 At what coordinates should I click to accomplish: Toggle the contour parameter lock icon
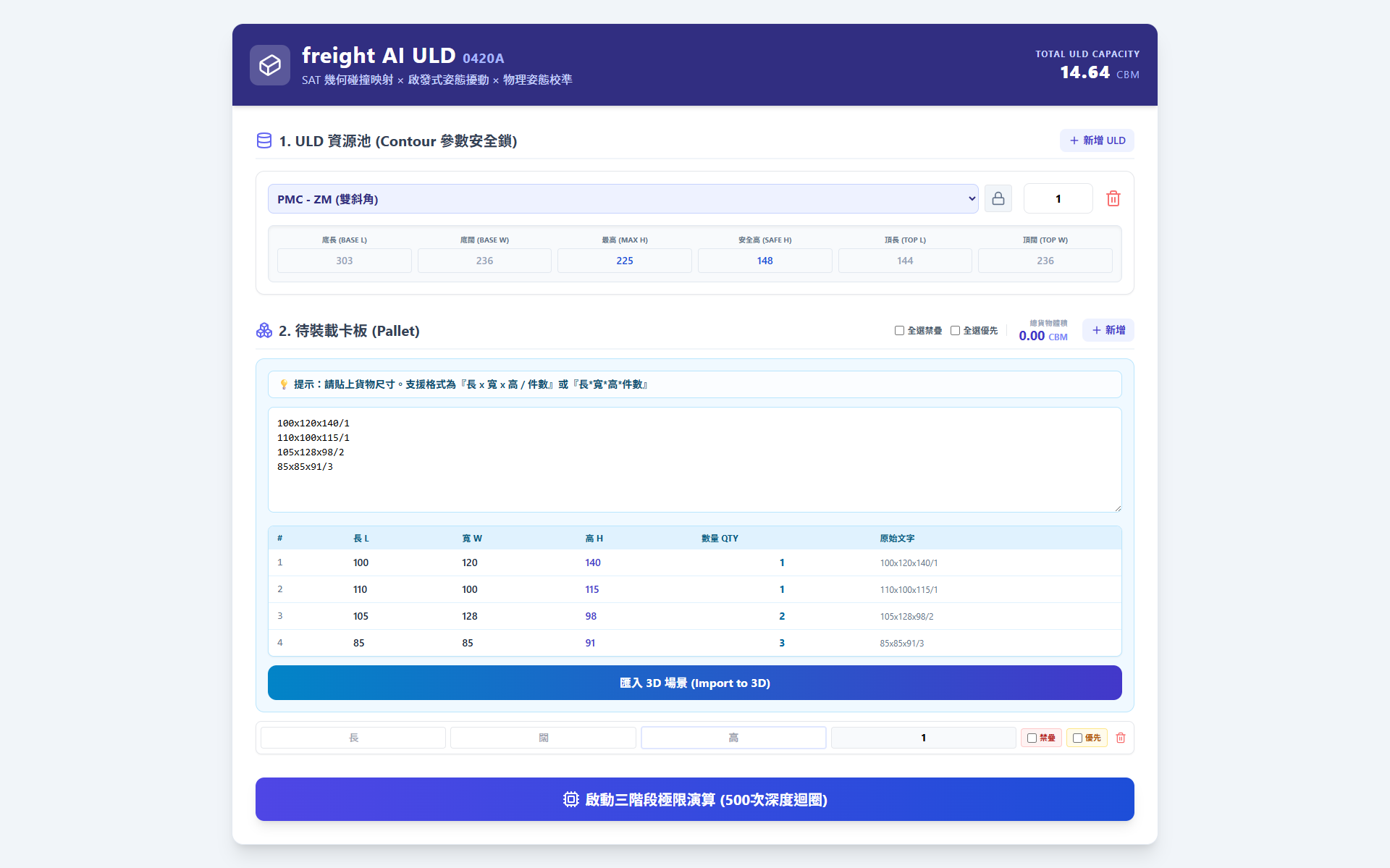pos(998,198)
